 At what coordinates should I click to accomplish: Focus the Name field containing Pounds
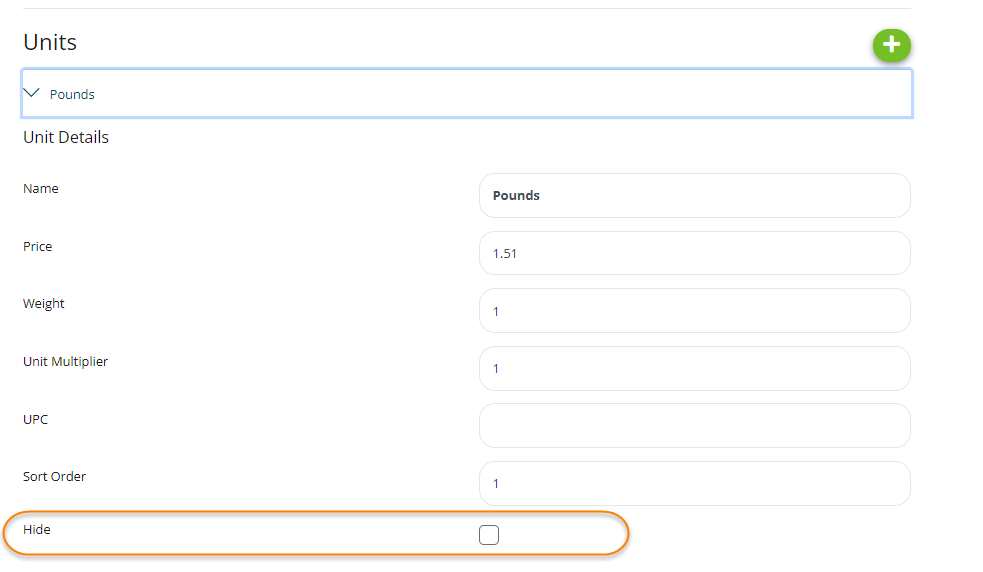click(x=694, y=195)
